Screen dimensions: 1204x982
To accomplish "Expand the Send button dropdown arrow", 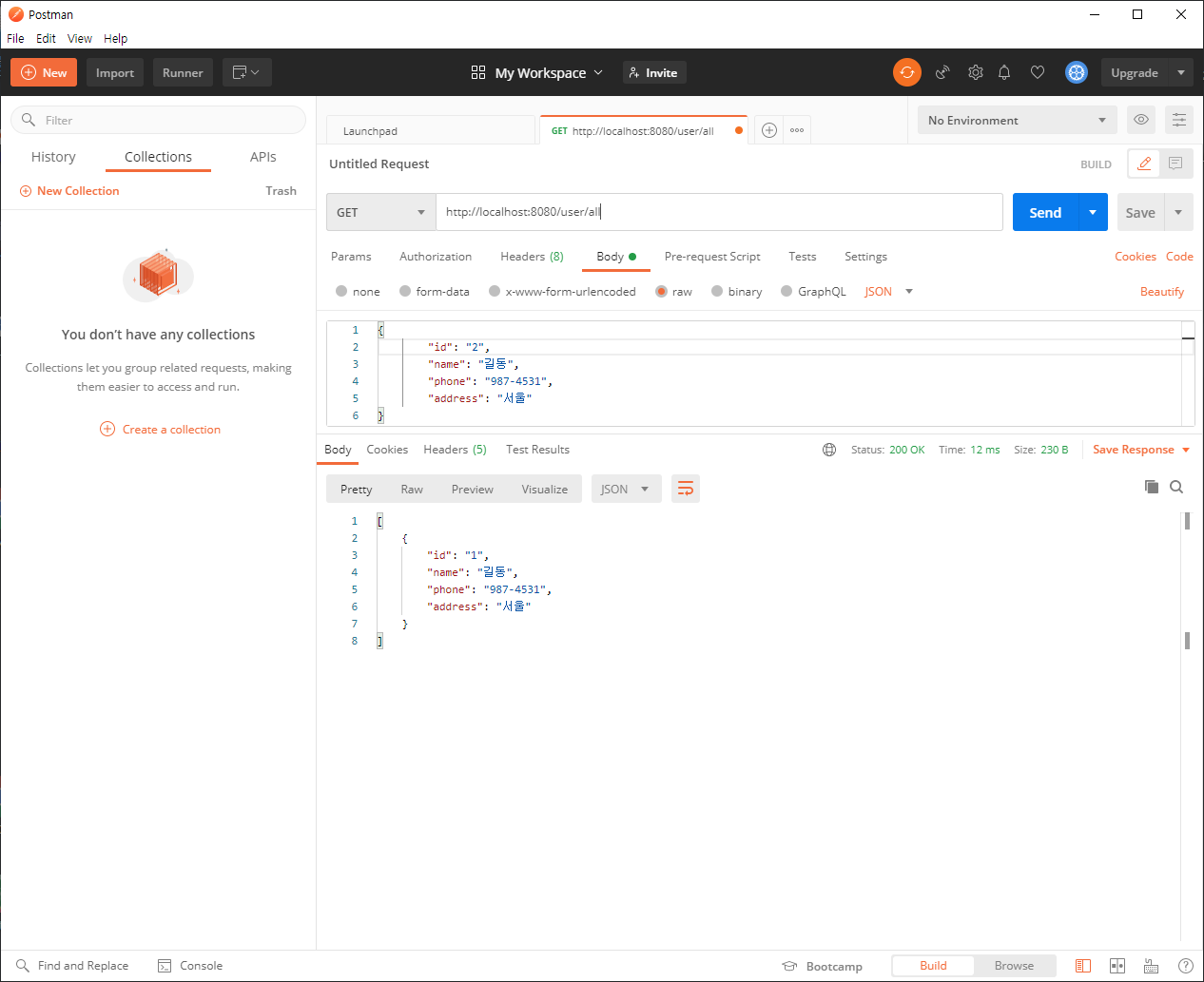I will click(1093, 212).
